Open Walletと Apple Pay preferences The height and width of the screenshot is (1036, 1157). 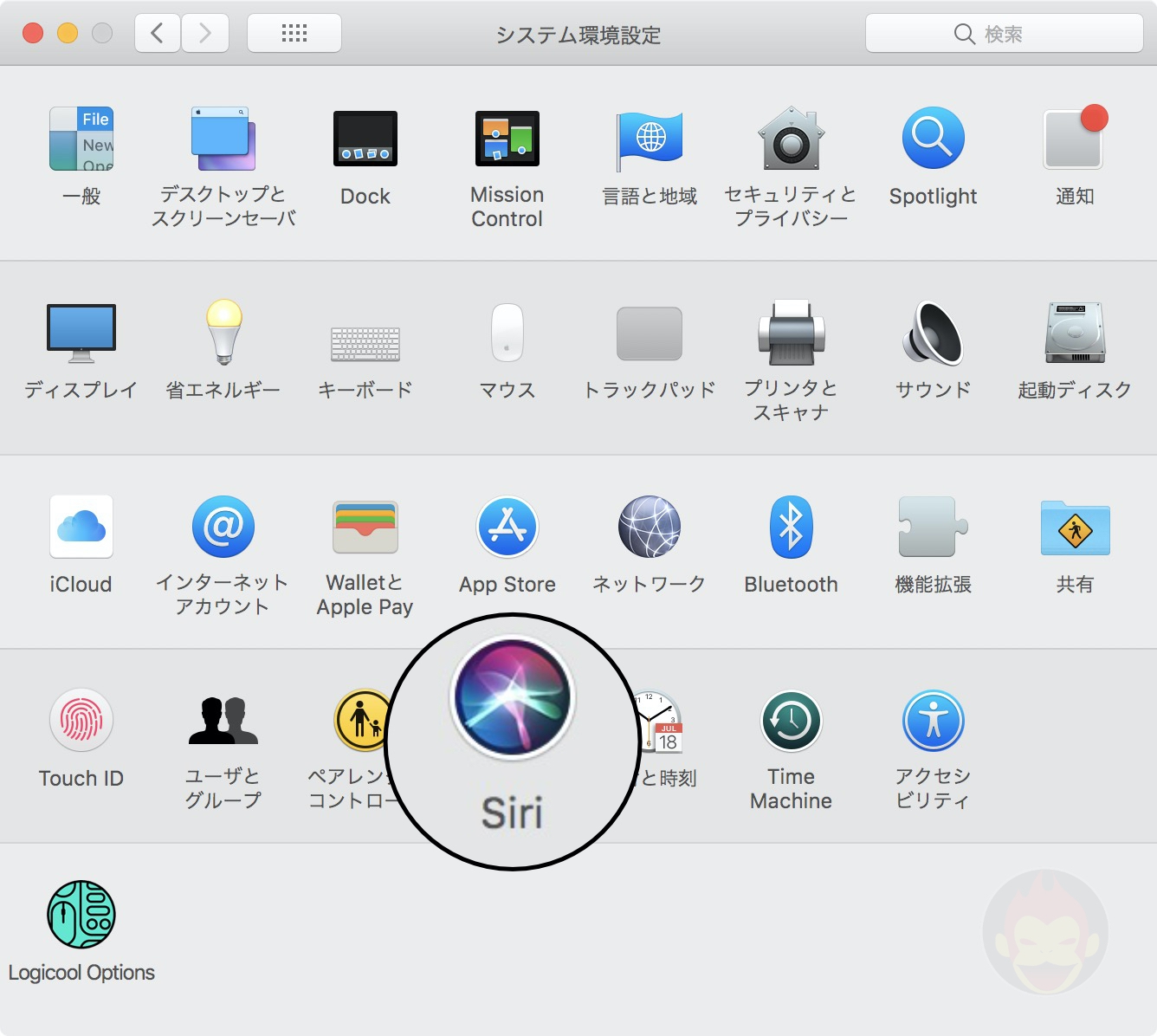pyautogui.click(x=365, y=527)
